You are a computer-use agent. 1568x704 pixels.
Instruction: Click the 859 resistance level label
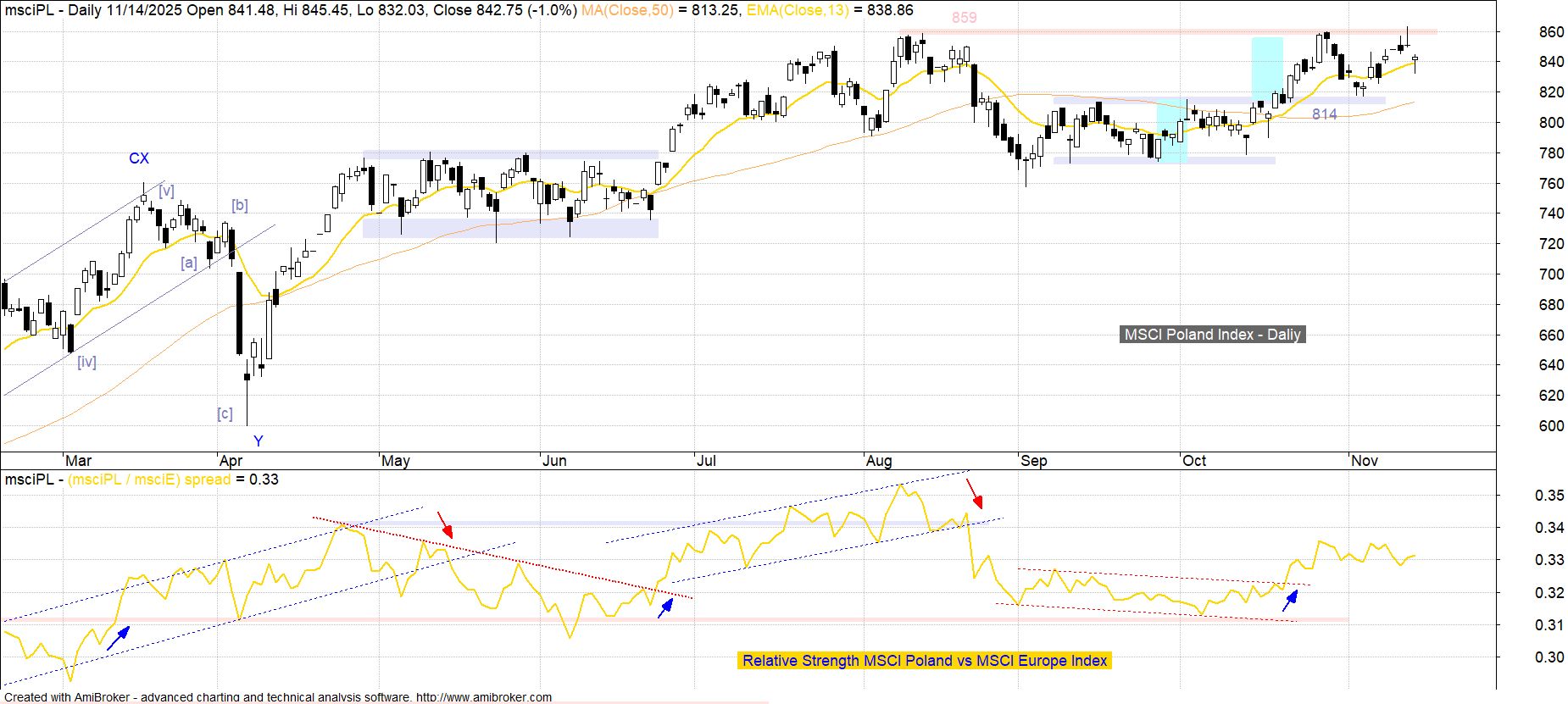pyautogui.click(x=964, y=18)
